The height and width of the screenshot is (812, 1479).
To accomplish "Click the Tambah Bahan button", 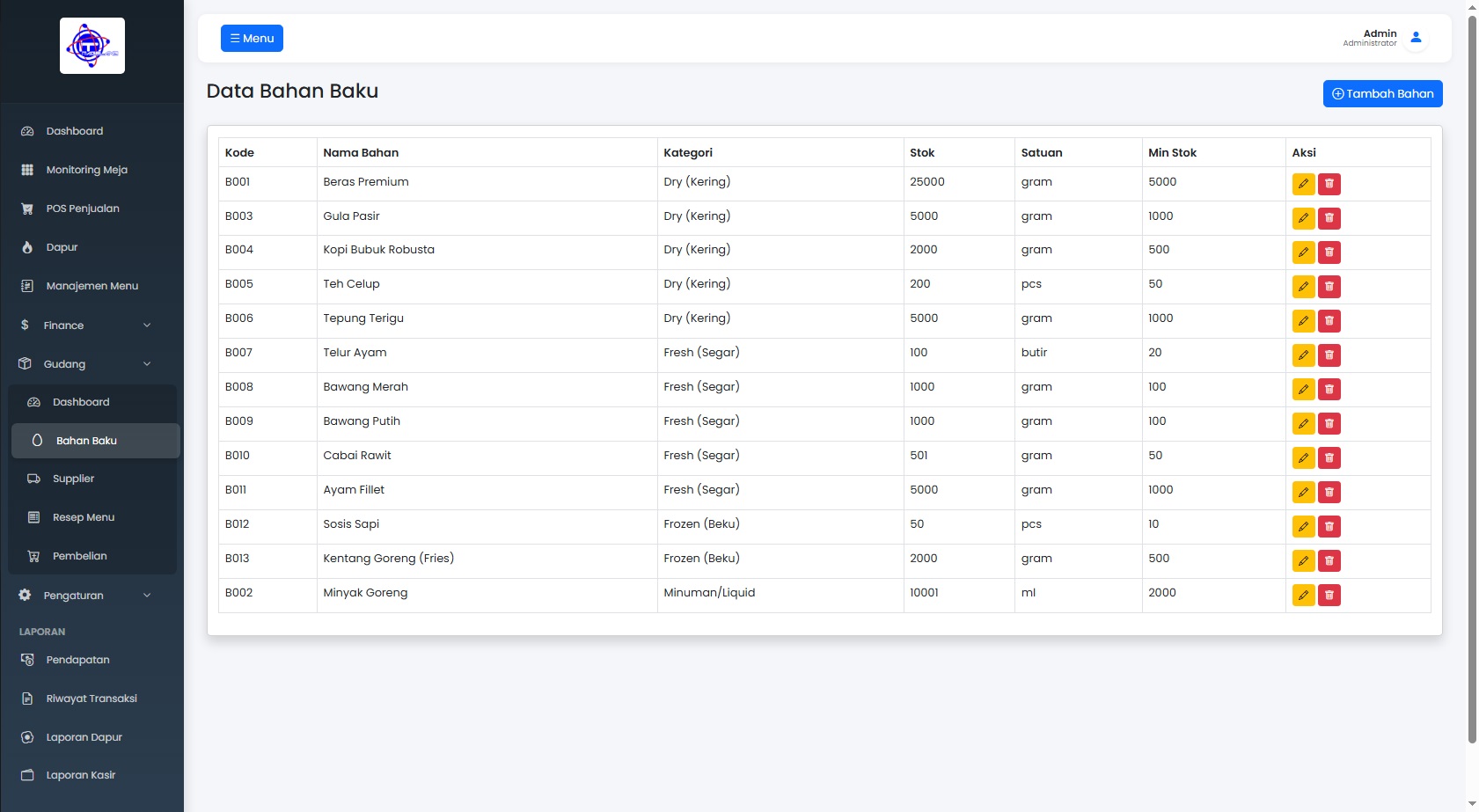I will click(x=1382, y=93).
